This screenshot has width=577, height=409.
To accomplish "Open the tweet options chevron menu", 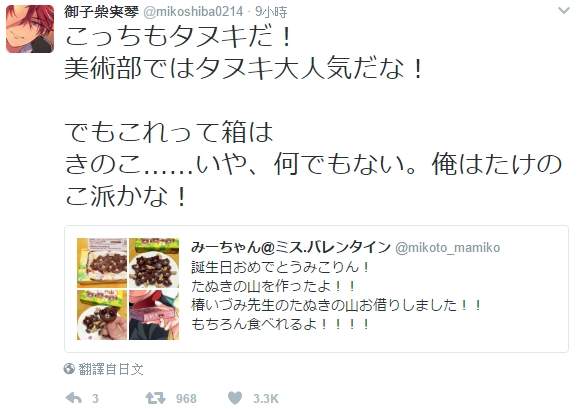I will coord(563,11).
